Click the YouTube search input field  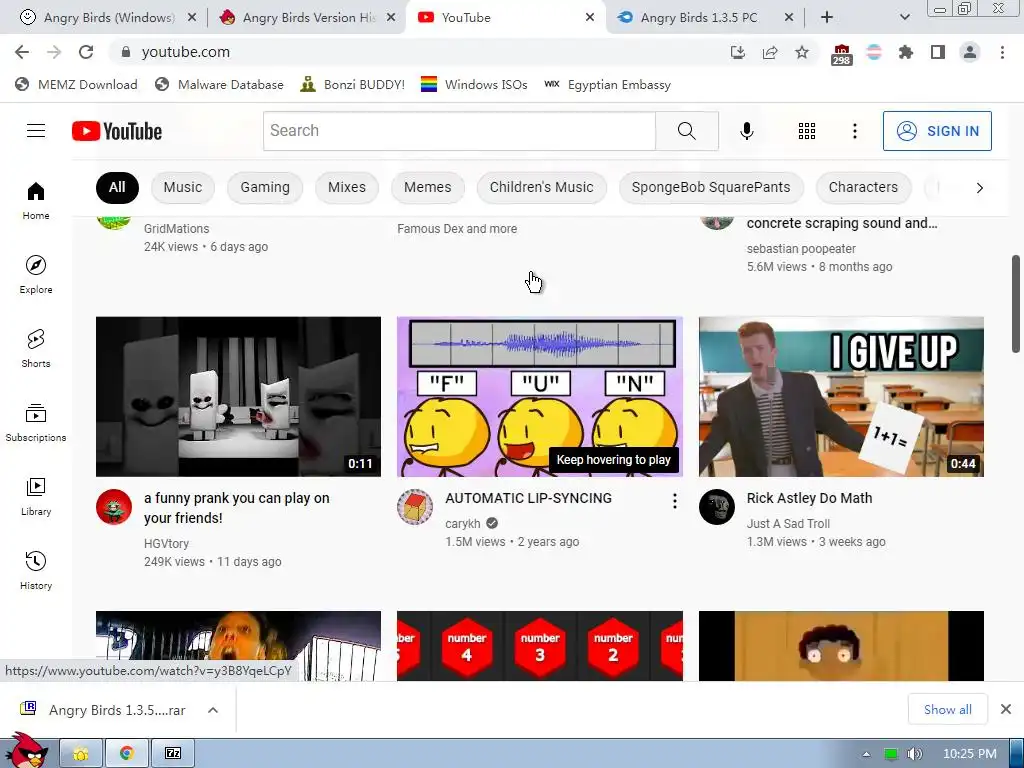(459, 131)
